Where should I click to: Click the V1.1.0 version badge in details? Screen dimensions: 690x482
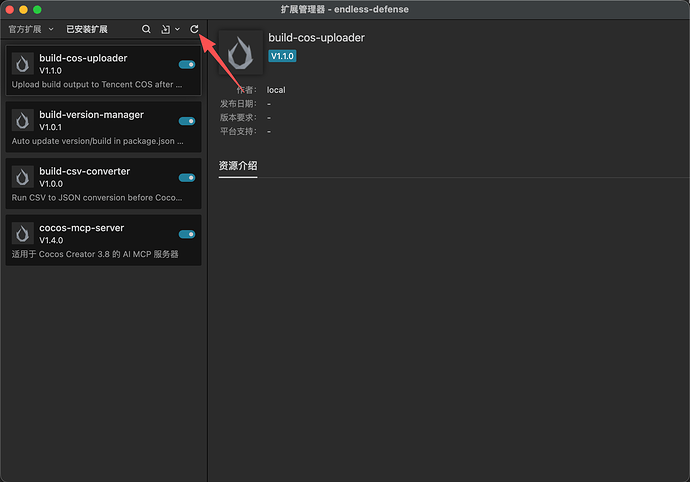(x=282, y=56)
